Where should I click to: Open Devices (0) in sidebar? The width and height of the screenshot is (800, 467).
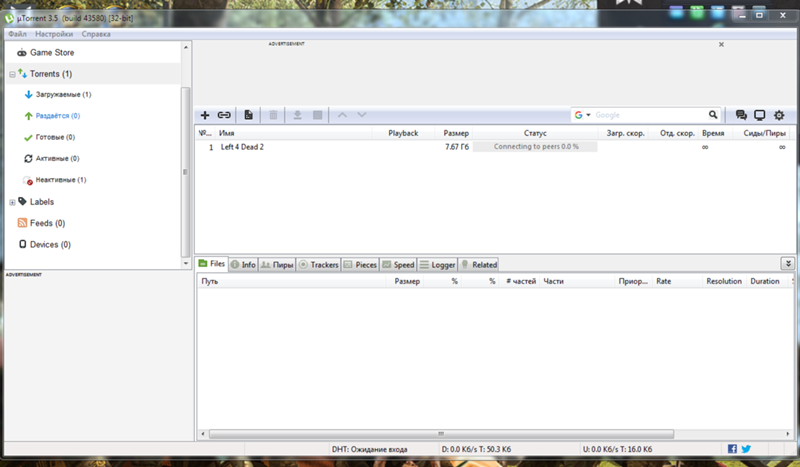coord(50,244)
